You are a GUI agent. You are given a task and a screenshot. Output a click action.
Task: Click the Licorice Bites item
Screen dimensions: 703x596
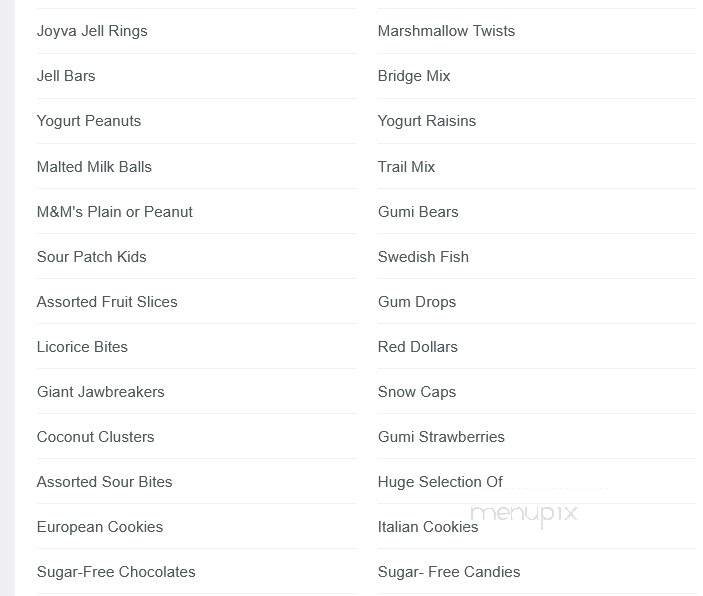point(82,347)
